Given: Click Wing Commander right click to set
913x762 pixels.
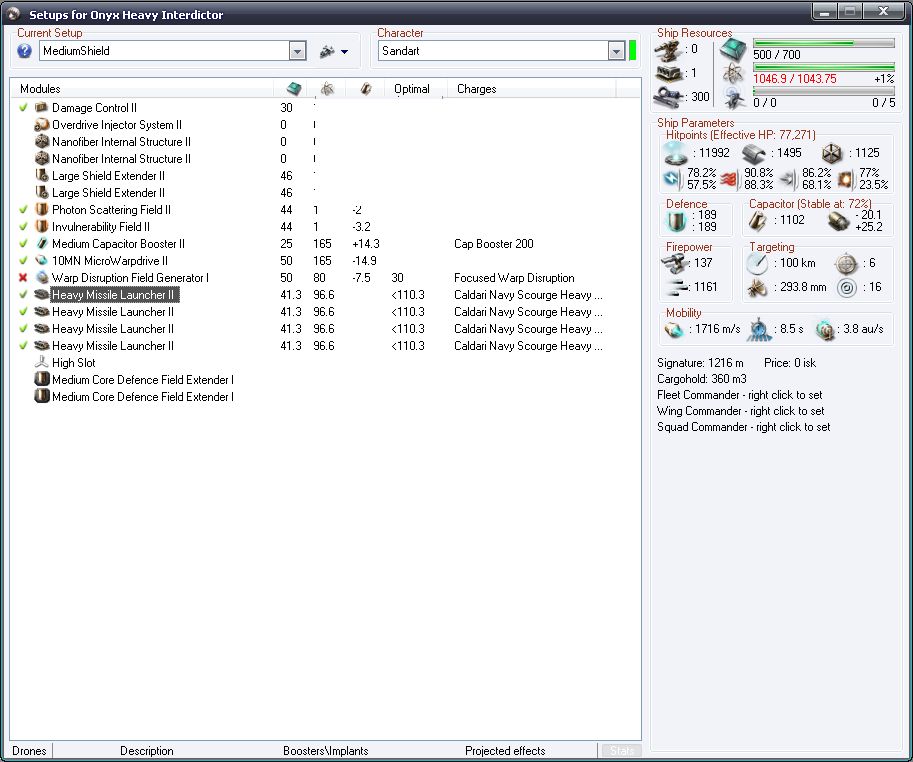Looking at the screenshot, I should click(x=741, y=411).
